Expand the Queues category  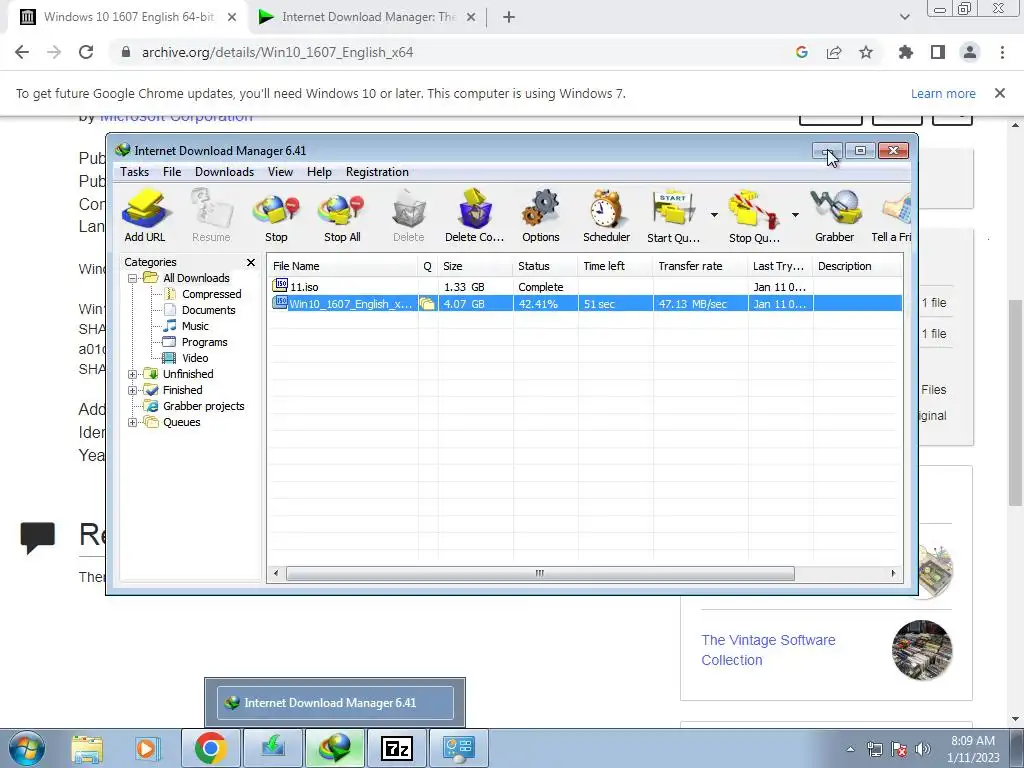click(133, 423)
